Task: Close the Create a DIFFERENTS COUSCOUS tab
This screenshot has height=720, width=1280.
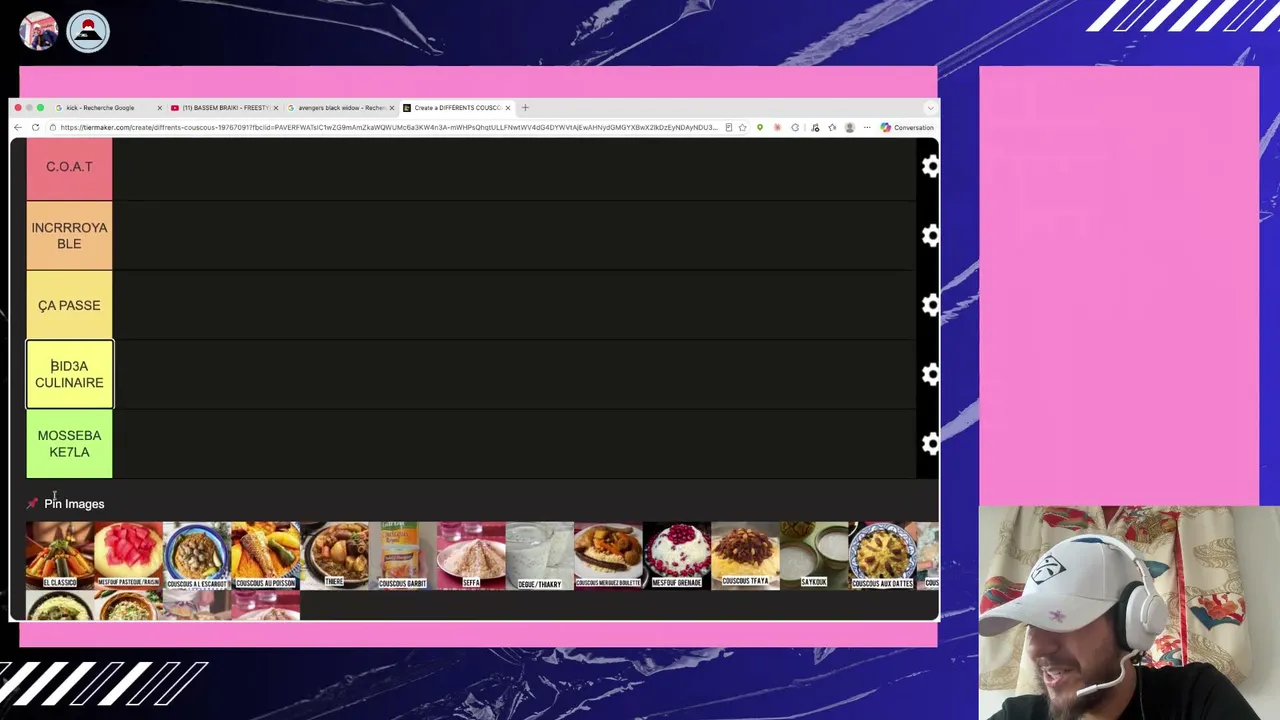Action: pyautogui.click(x=508, y=108)
